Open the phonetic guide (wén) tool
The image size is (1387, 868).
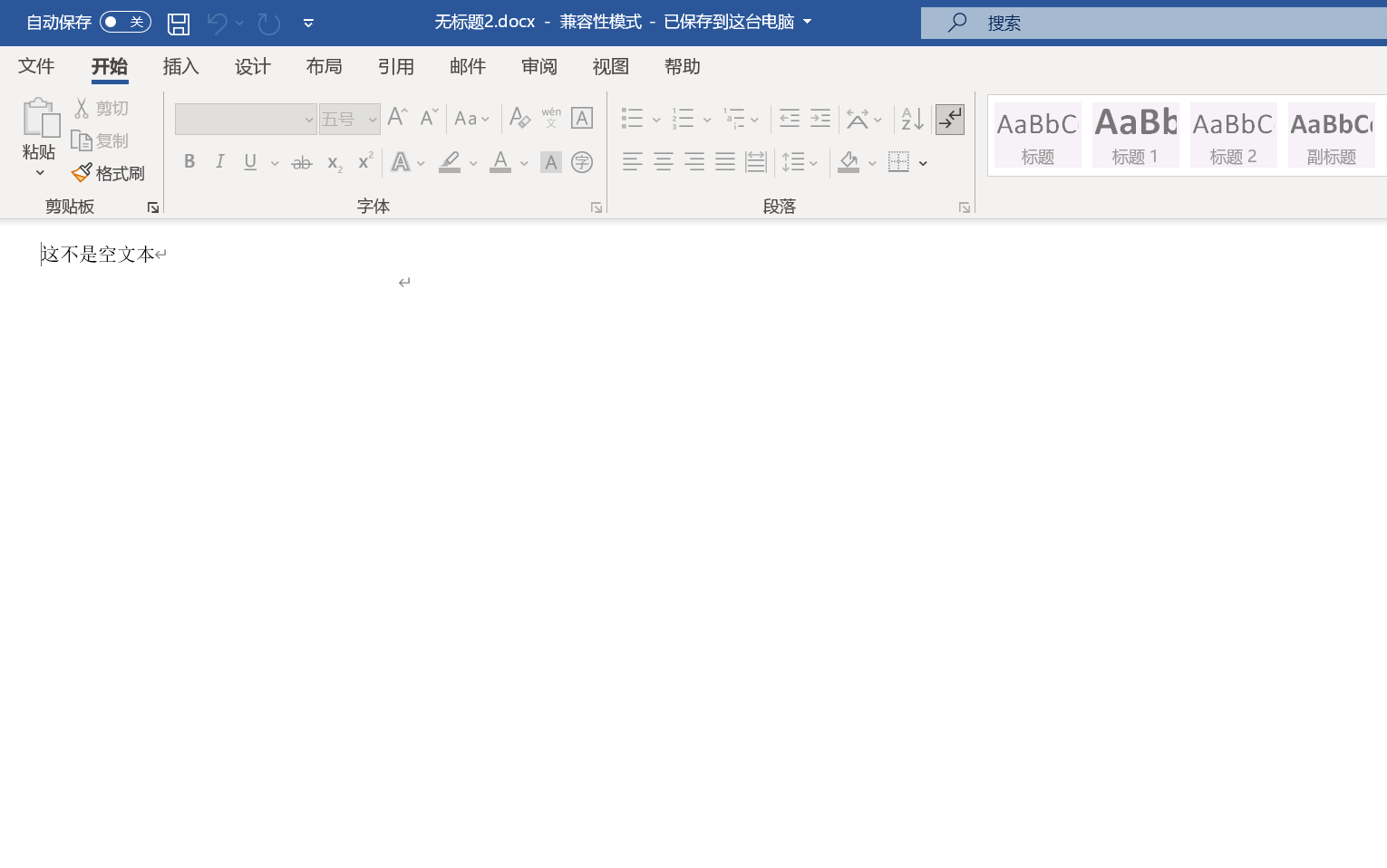click(x=551, y=118)
